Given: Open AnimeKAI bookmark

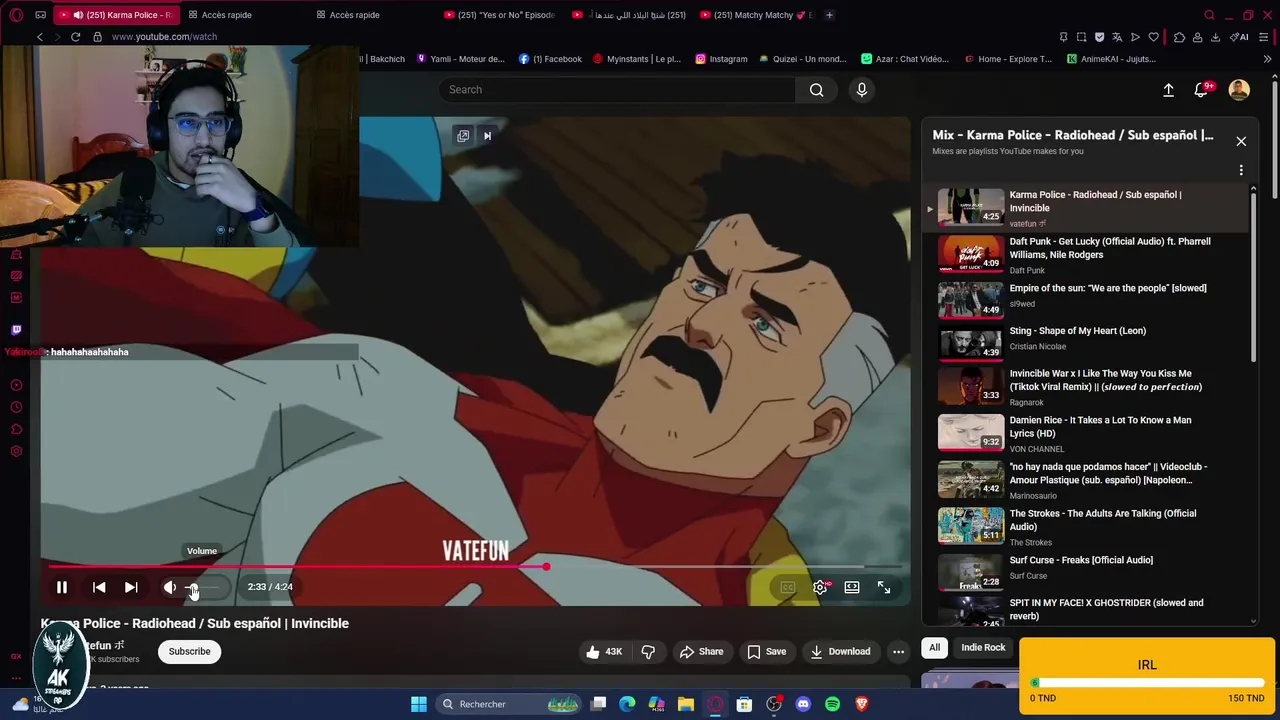Looking at the screenshot, I should 1110,59.
